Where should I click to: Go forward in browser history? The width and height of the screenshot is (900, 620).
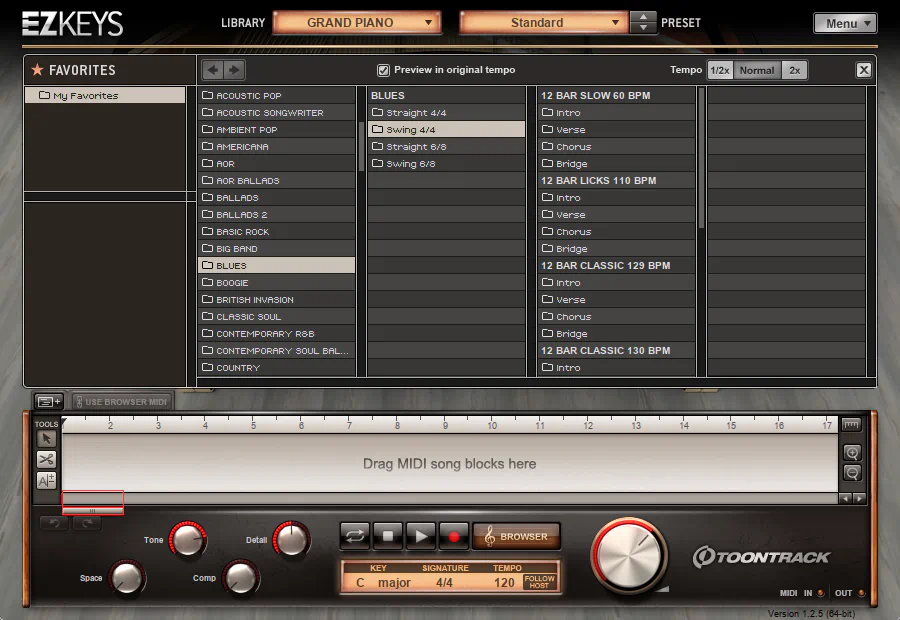[234, 70]
